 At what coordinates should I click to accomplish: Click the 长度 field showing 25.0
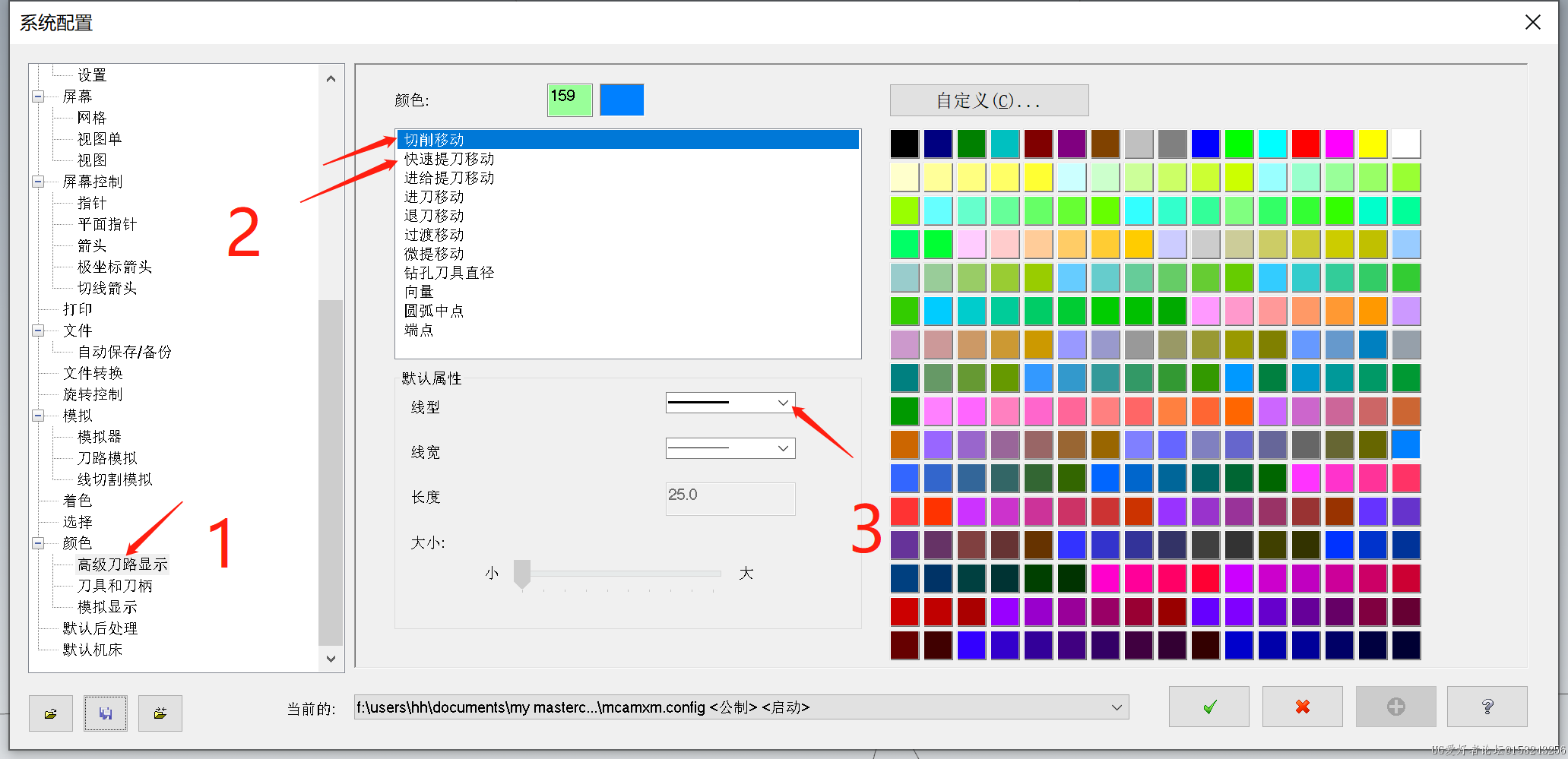730,498
